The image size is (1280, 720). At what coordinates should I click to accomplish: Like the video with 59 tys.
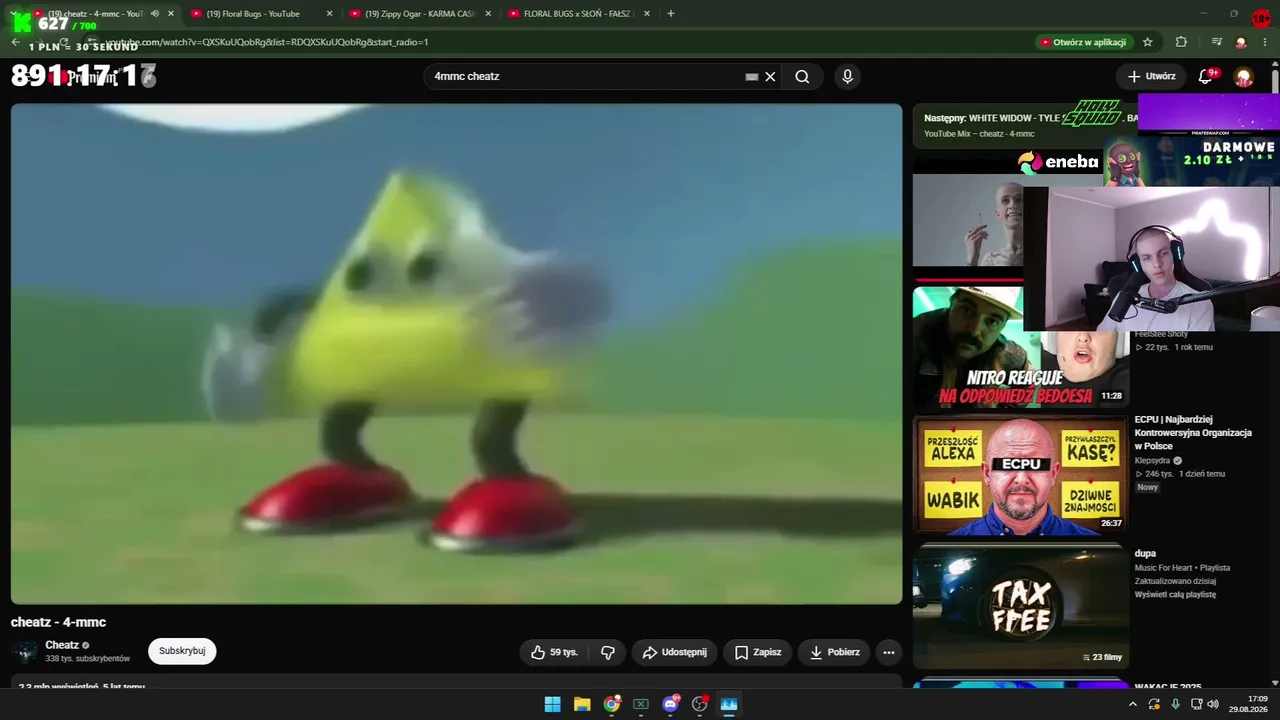[555, 652]
